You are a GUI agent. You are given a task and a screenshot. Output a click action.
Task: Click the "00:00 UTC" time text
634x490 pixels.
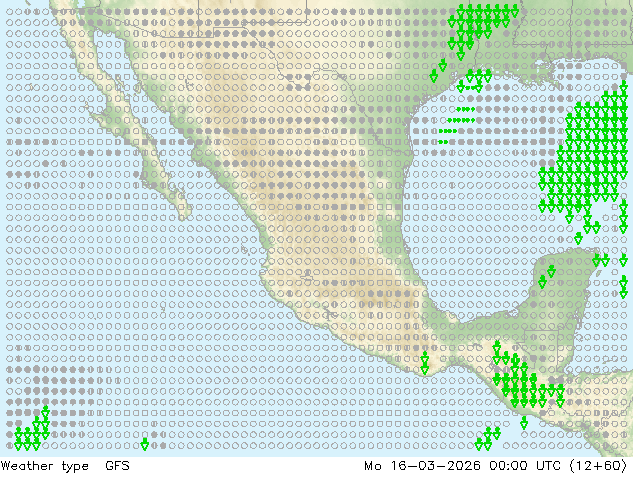525,466
